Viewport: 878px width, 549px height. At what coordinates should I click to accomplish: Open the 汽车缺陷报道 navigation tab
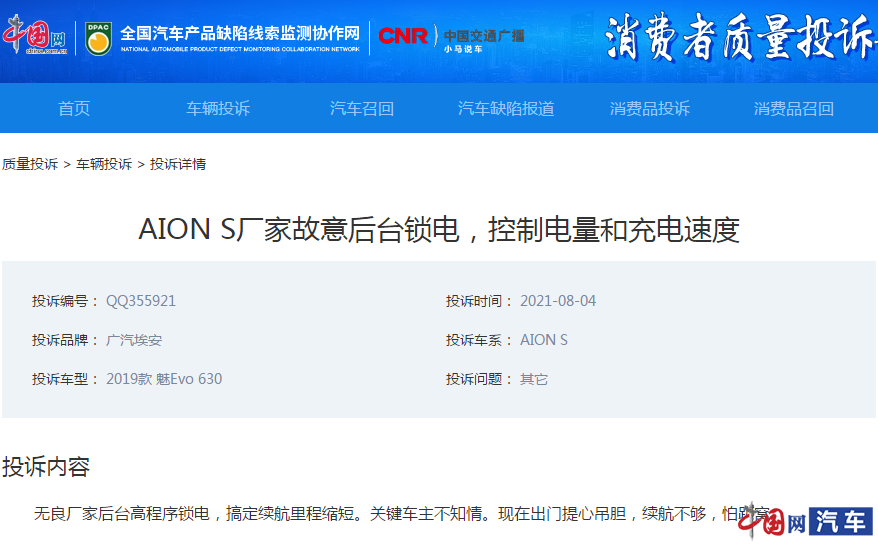(506, 108)
